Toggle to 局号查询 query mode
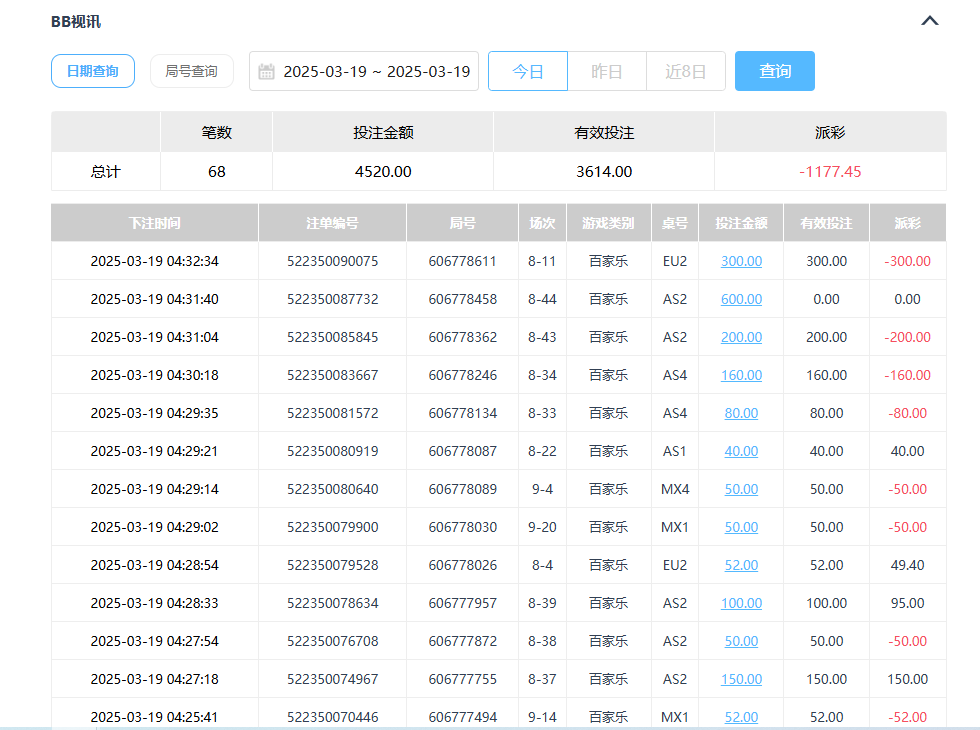The image size is (980, 730). point(191,70)
